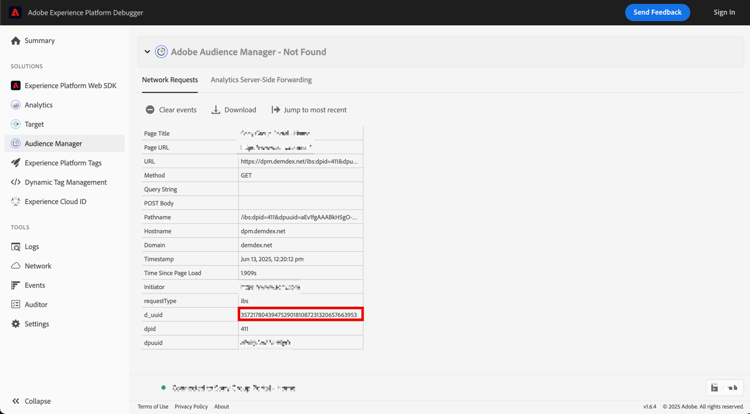
Task: Click the Adobe logo in header
Action: pos(15,12)
